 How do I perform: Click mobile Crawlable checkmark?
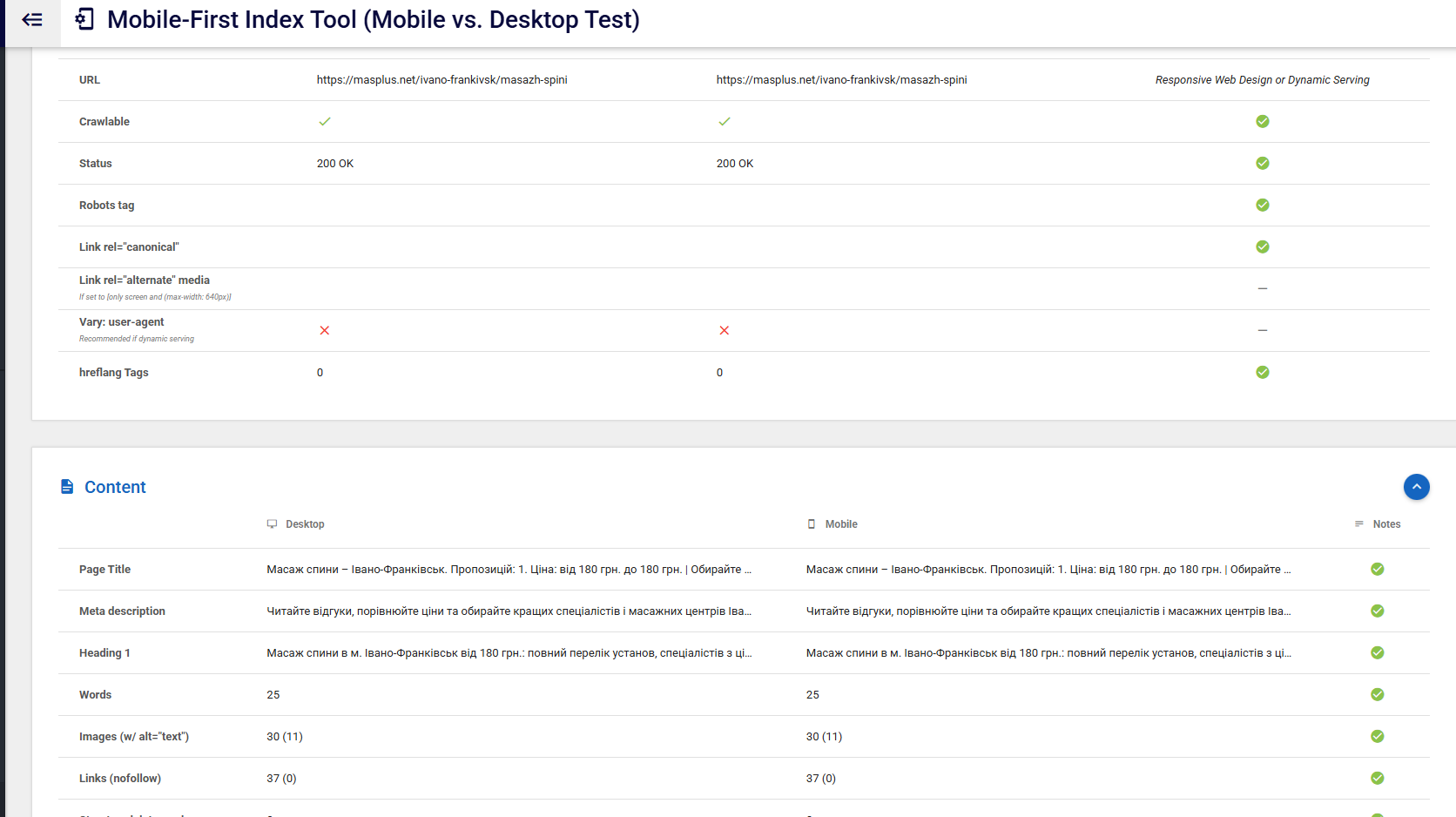(x=725, y=121)
